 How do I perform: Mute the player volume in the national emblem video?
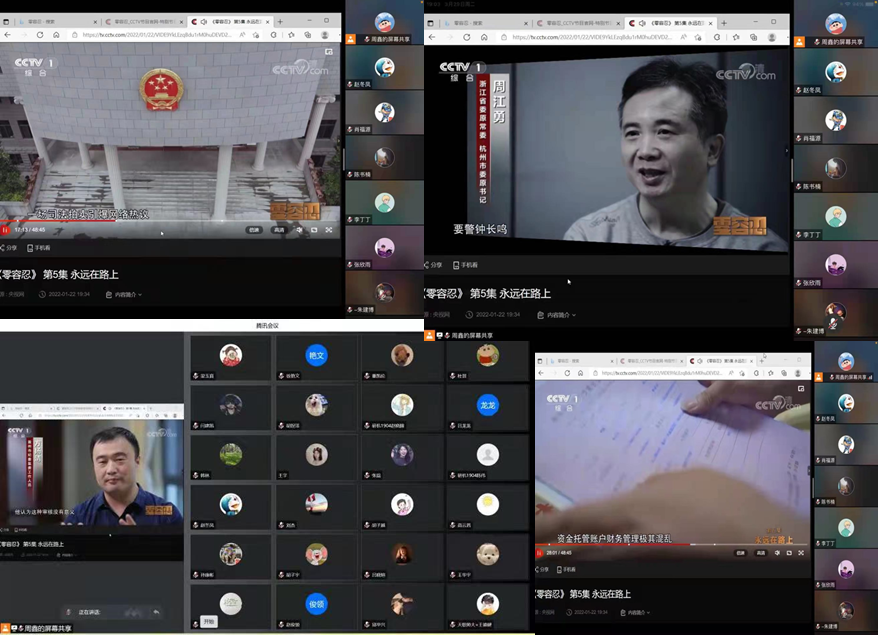pyautogui.click(x=298, y=229)
